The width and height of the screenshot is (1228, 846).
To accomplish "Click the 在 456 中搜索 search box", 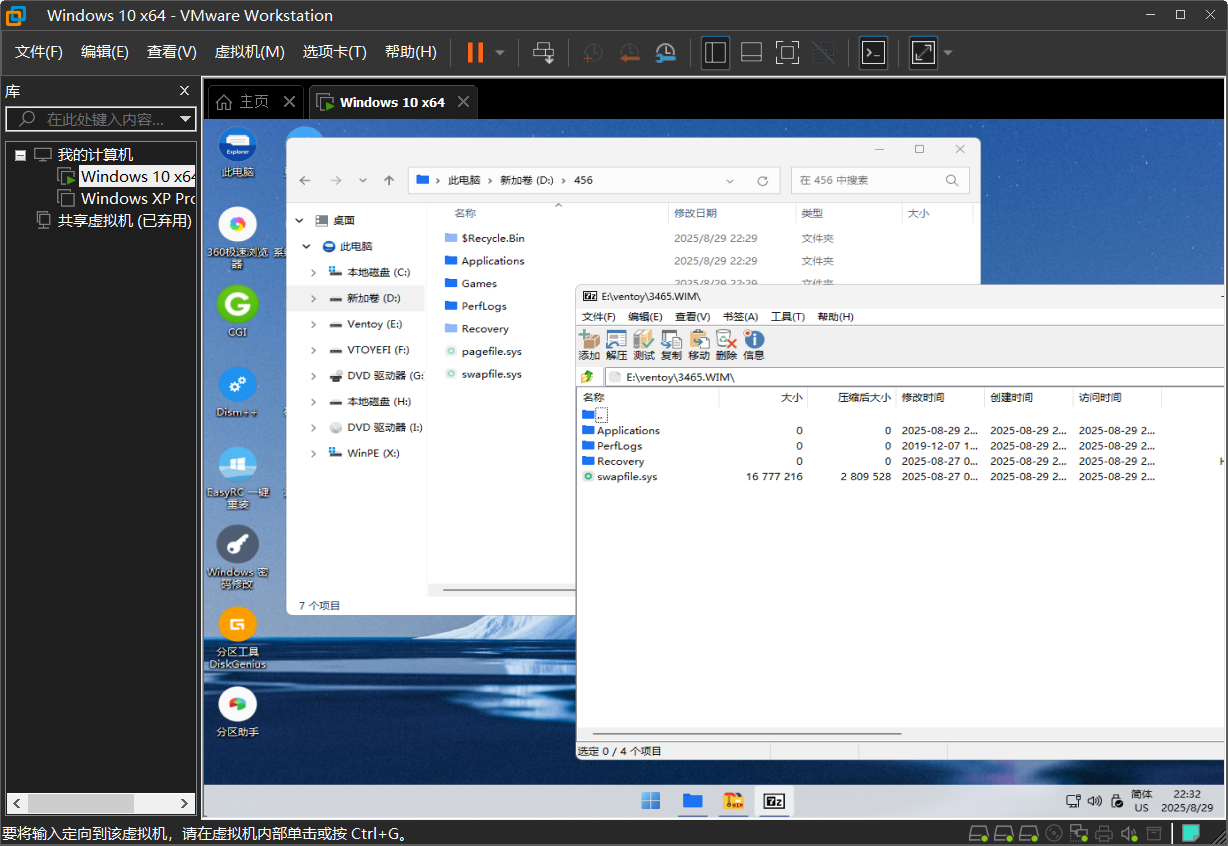I will point(880,181).
